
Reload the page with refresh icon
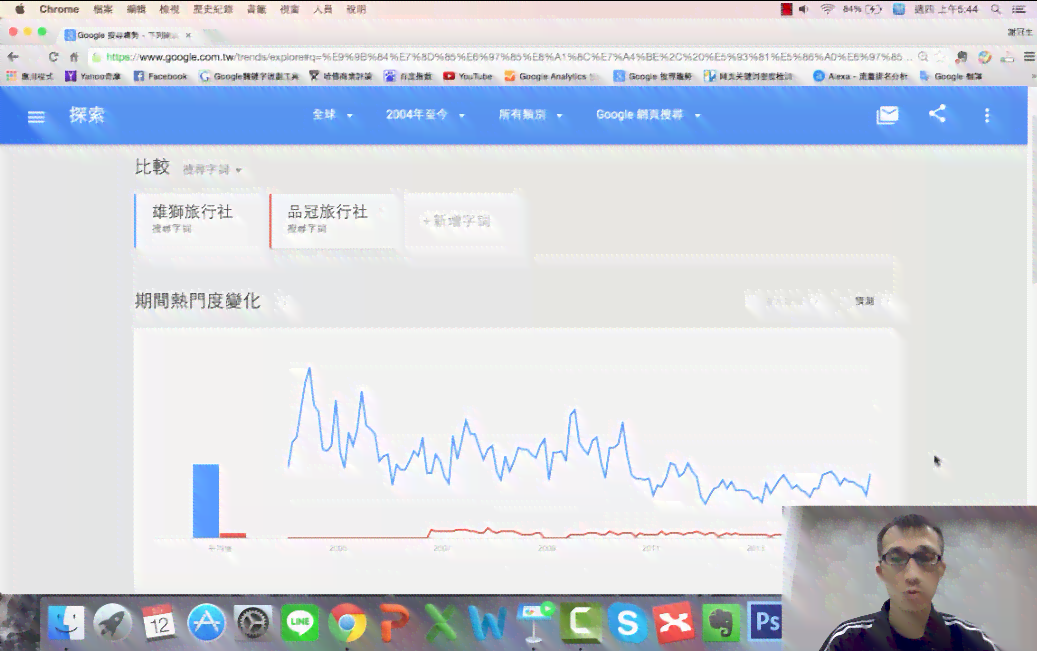tap(53, 57)
